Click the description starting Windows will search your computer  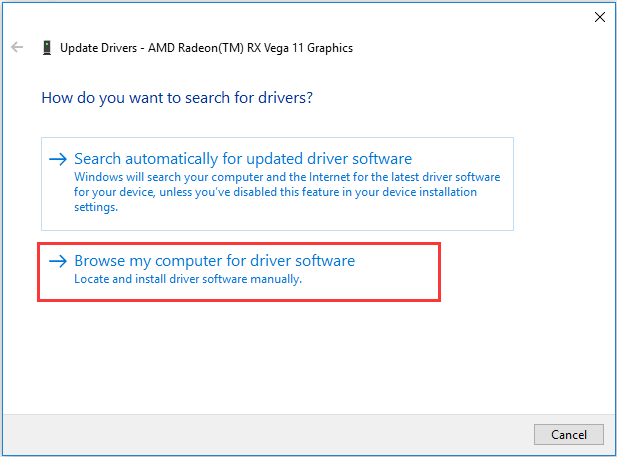287,192
